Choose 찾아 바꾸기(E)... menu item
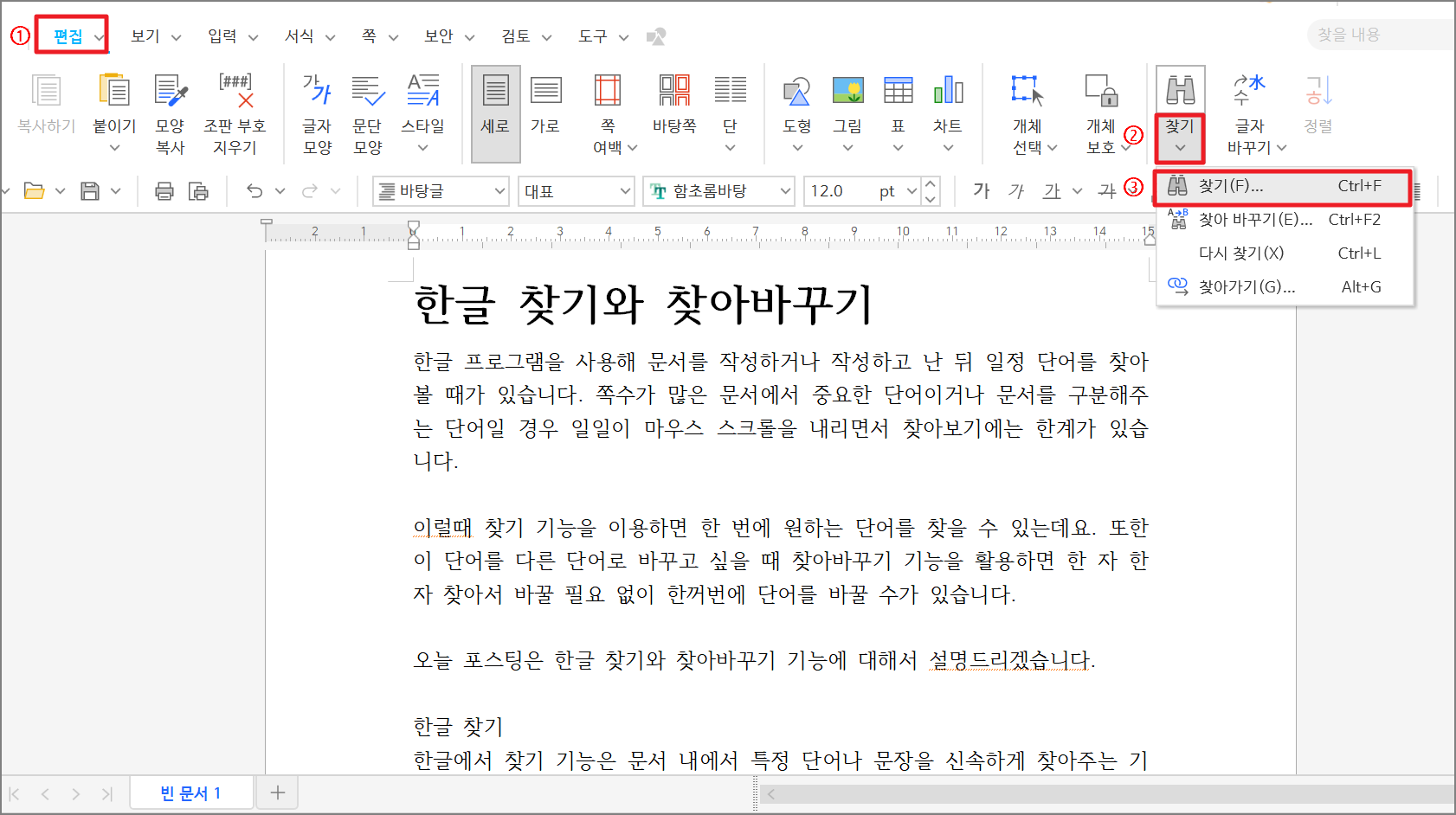Image resolution: width=1456 pixels, height=815 pixels. click(x=1285, y=220)
